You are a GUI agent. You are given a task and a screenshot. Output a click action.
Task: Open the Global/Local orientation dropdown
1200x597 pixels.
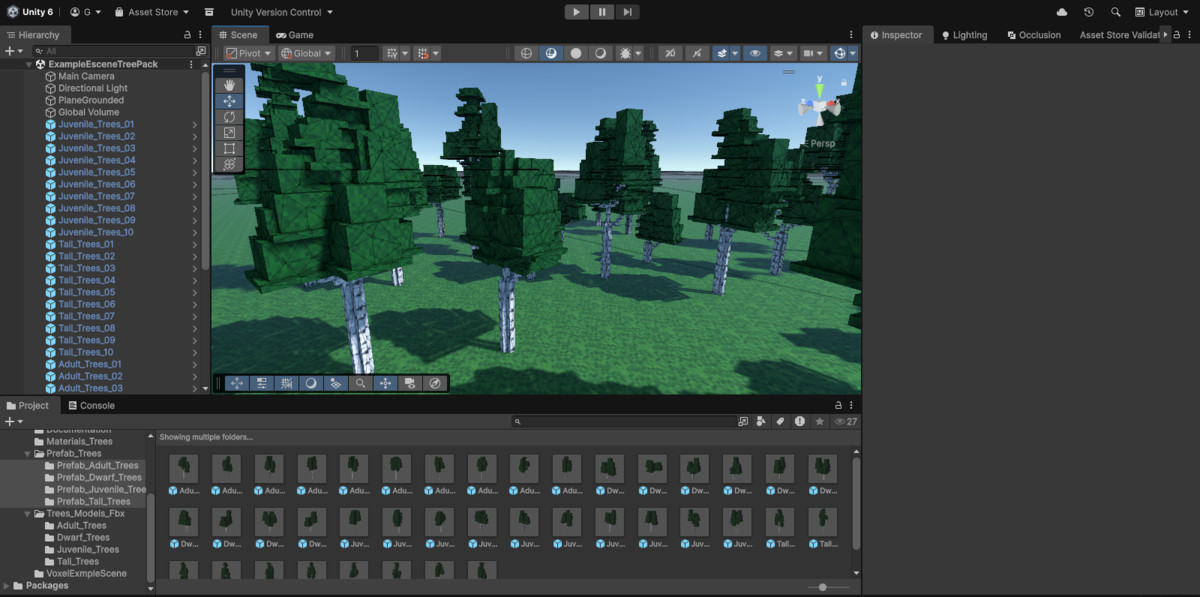[x=305, y=53]
